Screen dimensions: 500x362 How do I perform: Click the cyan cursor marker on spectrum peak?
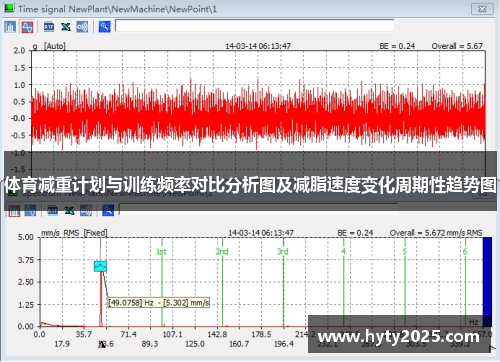100,266
